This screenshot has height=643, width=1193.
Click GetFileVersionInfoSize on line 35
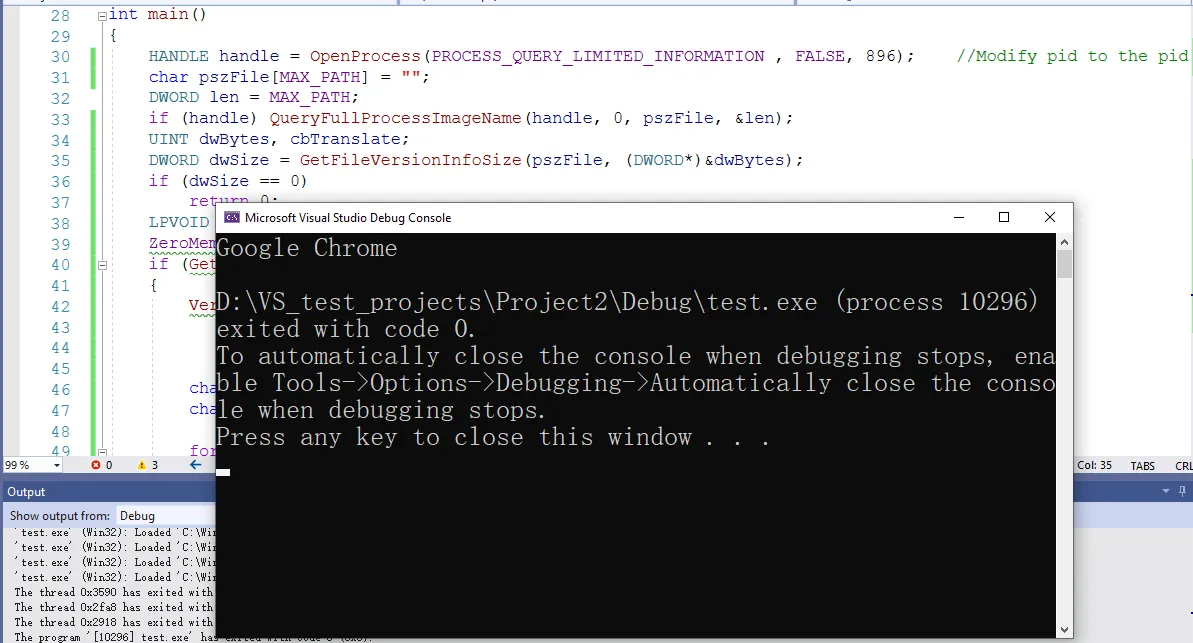click(x=410, y=161)
